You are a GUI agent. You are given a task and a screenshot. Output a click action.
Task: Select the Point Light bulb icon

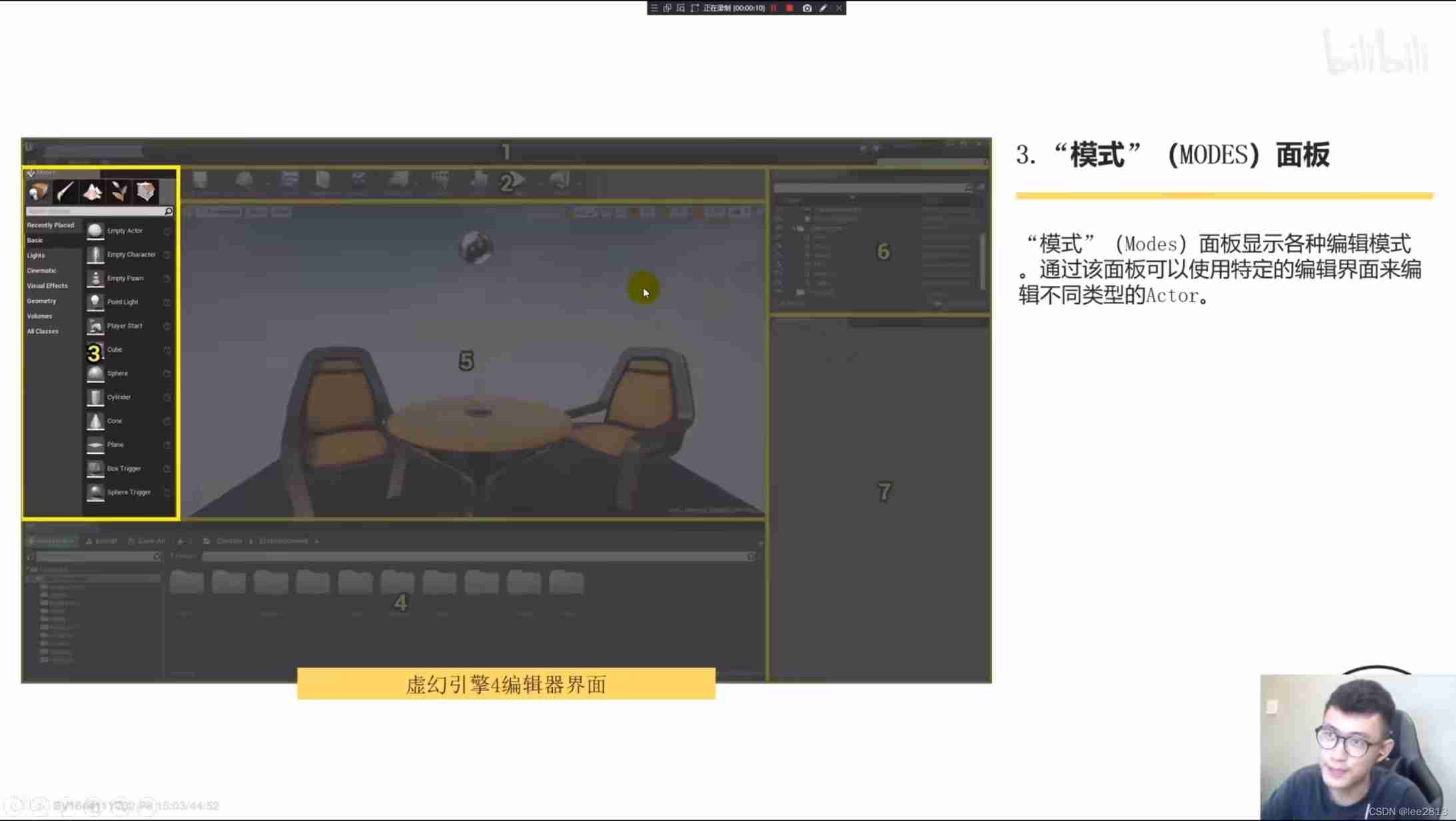[x=95, y=302]
